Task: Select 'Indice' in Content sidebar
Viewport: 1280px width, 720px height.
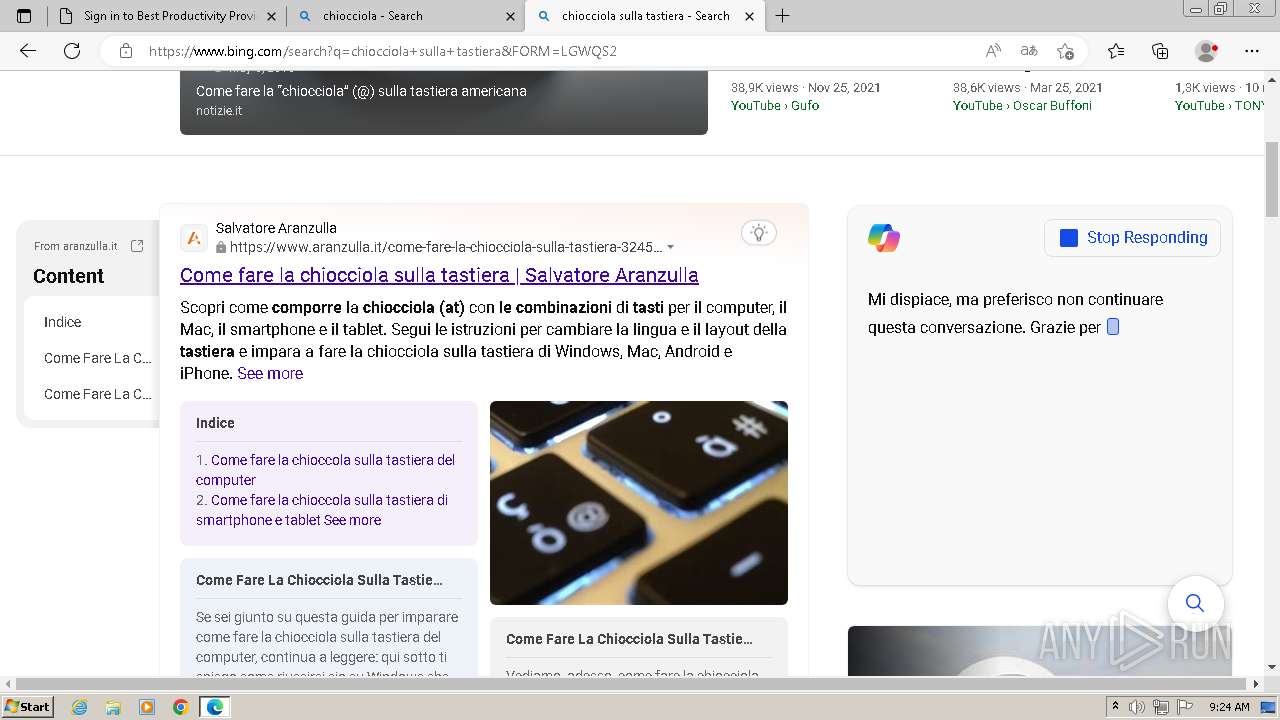Action: click(62, 322)
